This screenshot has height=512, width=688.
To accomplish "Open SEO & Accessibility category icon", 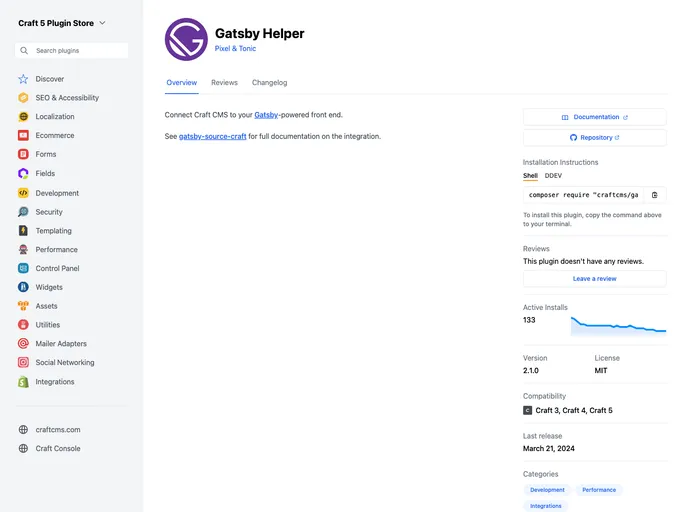I will [23, 97].
